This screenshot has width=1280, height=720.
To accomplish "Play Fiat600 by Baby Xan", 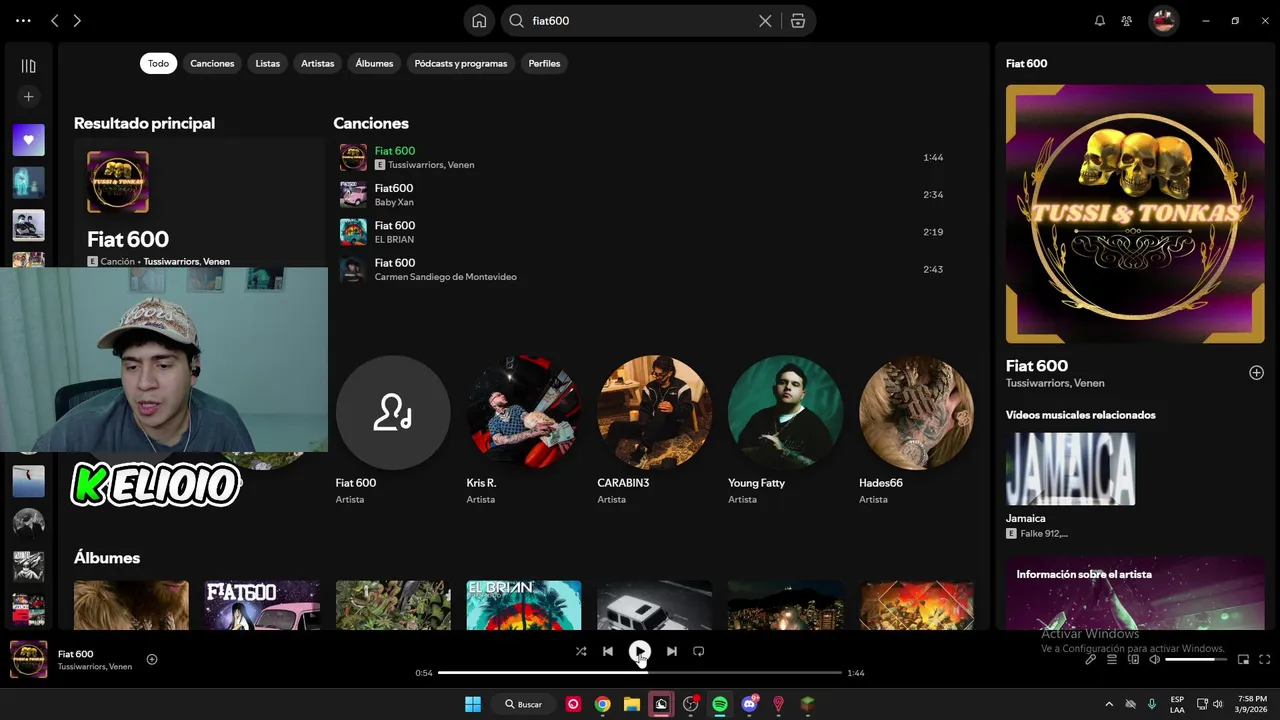I will pyautogui.click(x=642, y=194).
